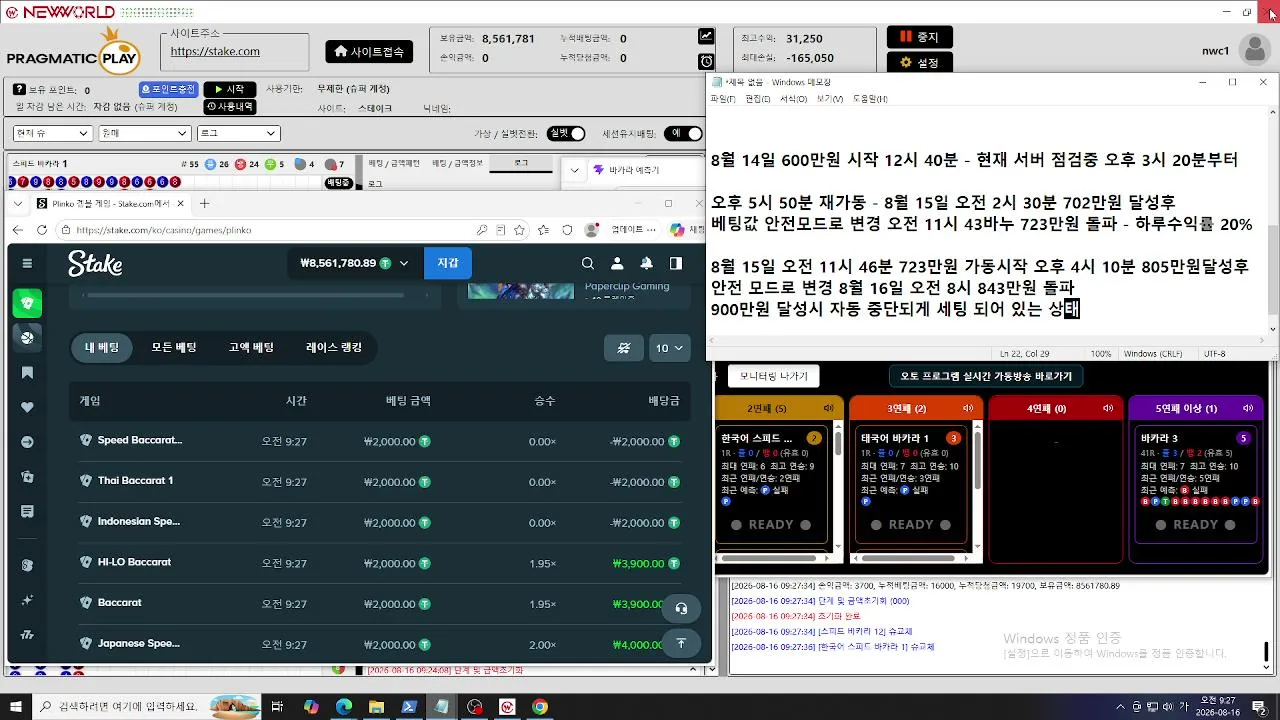Open the Stake user profile icon
This screenshot has width=1280, height=720.
click(617, 263)
